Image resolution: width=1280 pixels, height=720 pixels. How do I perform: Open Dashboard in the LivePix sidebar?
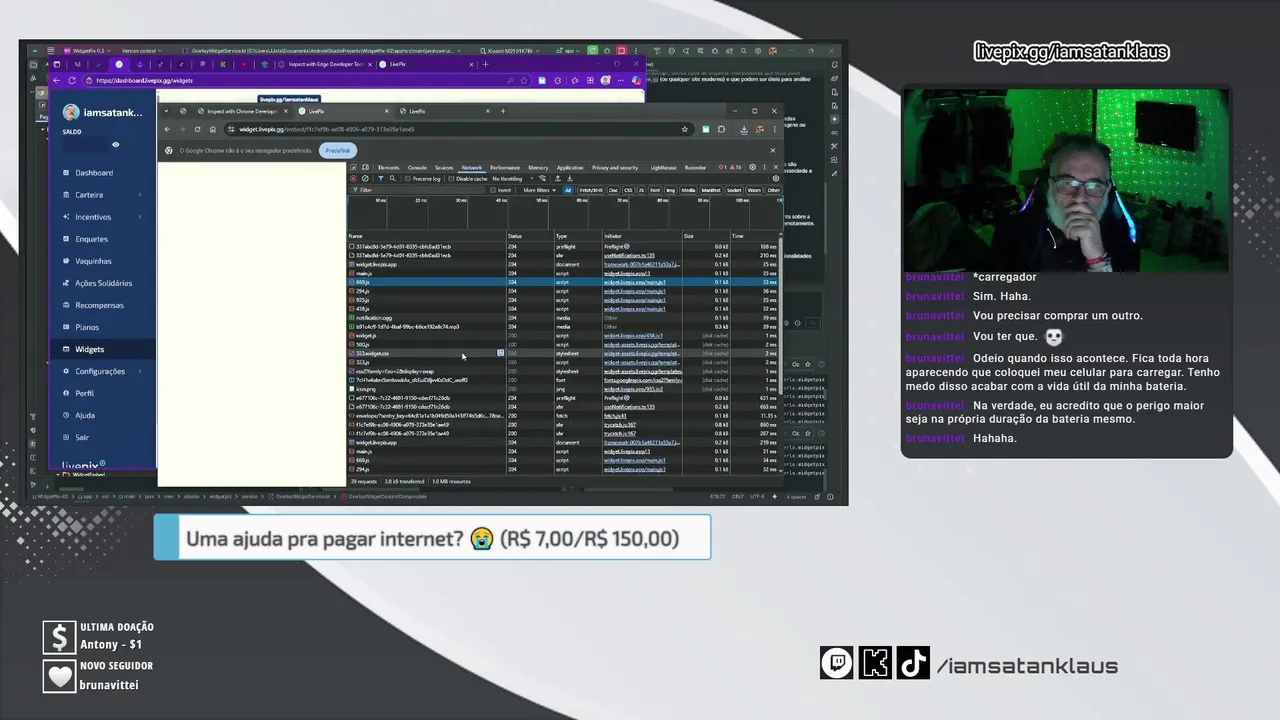[94, 173]
